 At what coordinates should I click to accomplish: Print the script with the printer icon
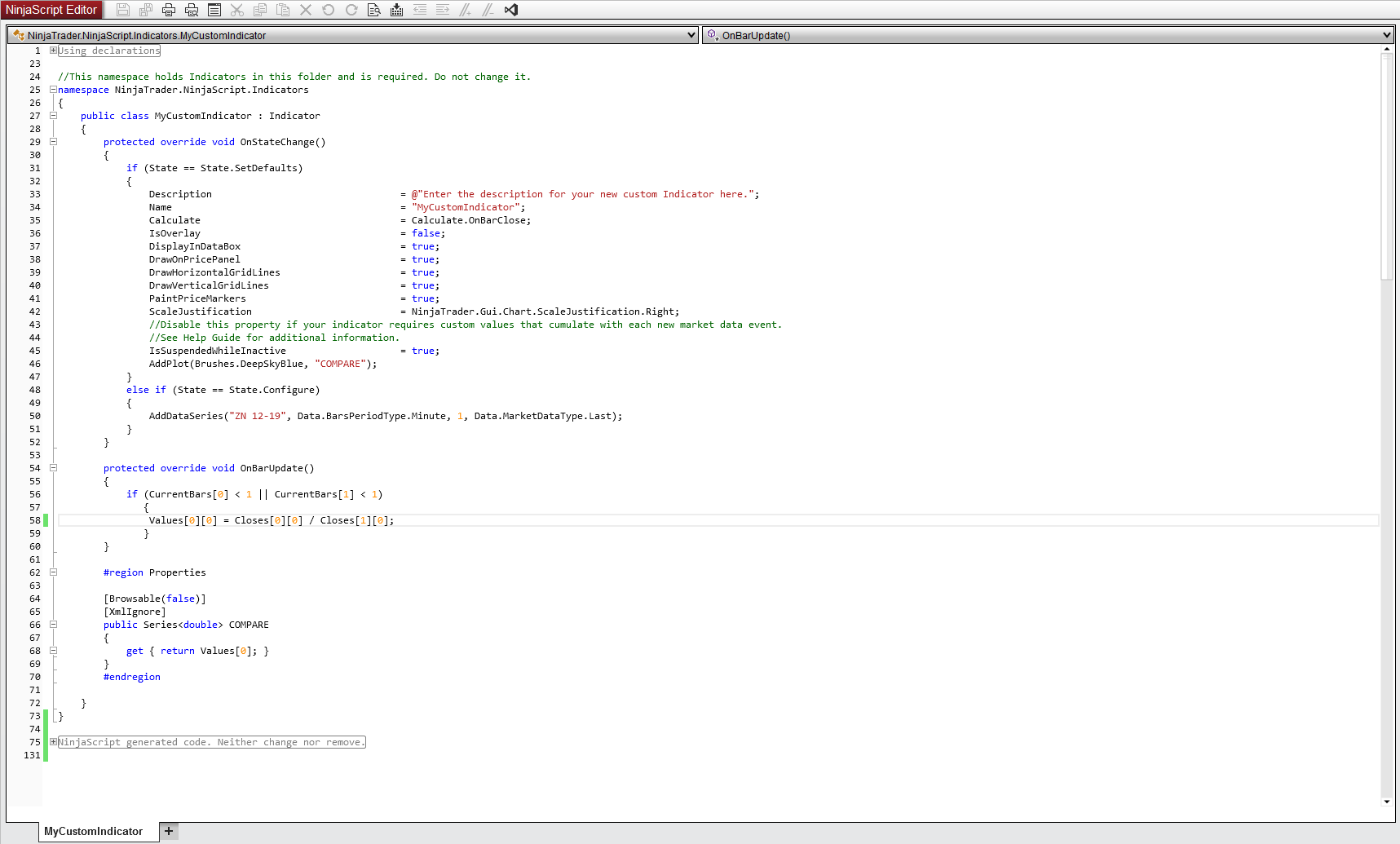click(x=169, y=10)
